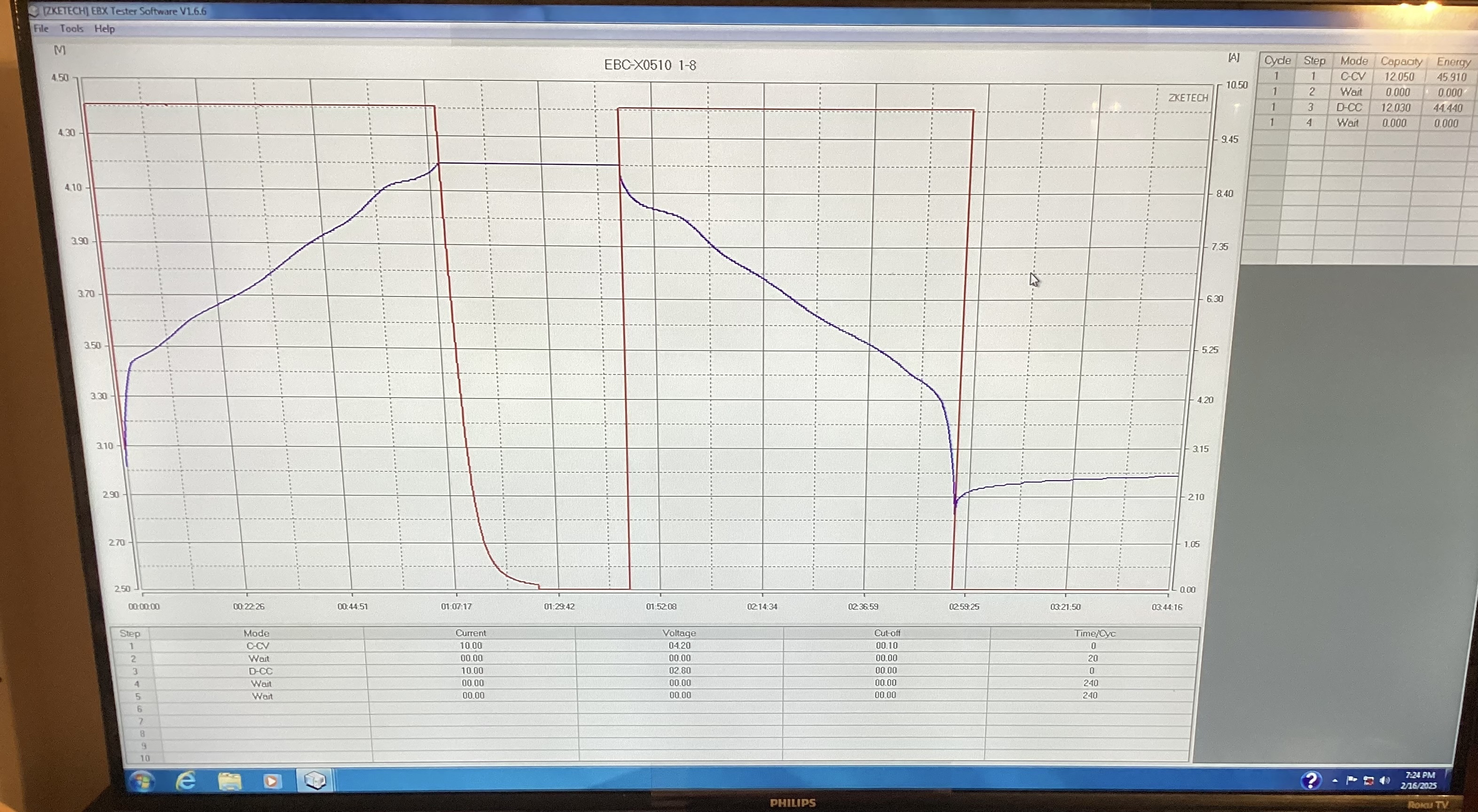Viewport: 1478px width, 812px height.
Task: Click the EBX Tester taskbar icon
Action: pyautogui.click(x=315, y=781)
